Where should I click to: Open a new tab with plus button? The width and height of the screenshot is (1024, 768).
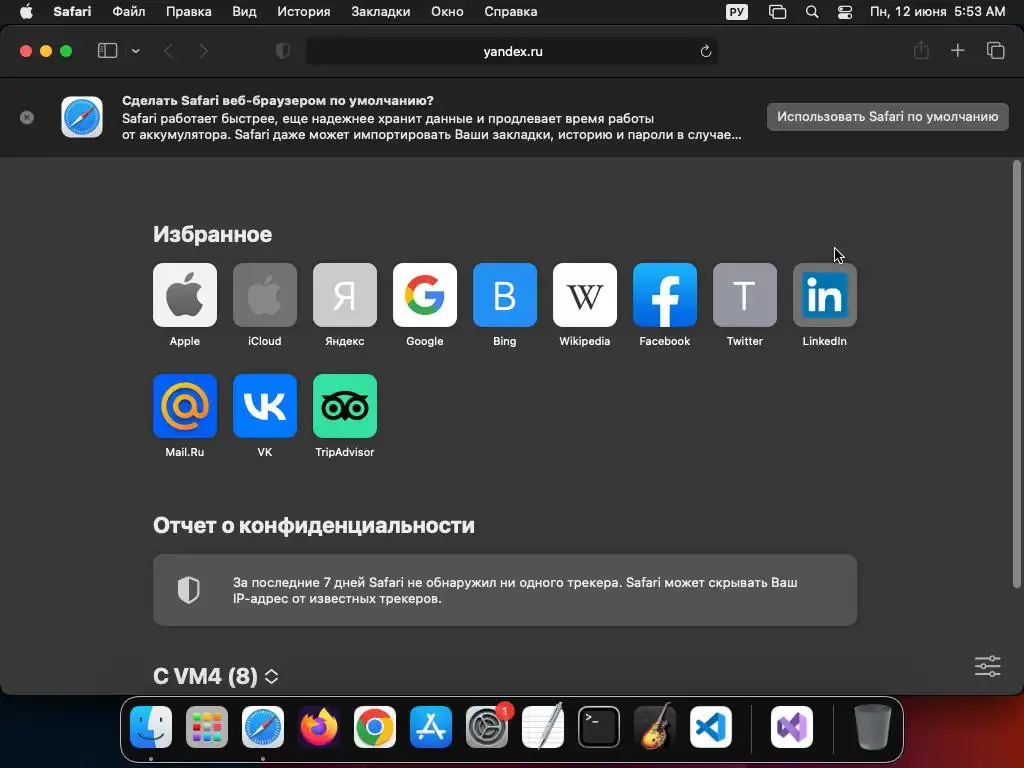coord(957,50)
